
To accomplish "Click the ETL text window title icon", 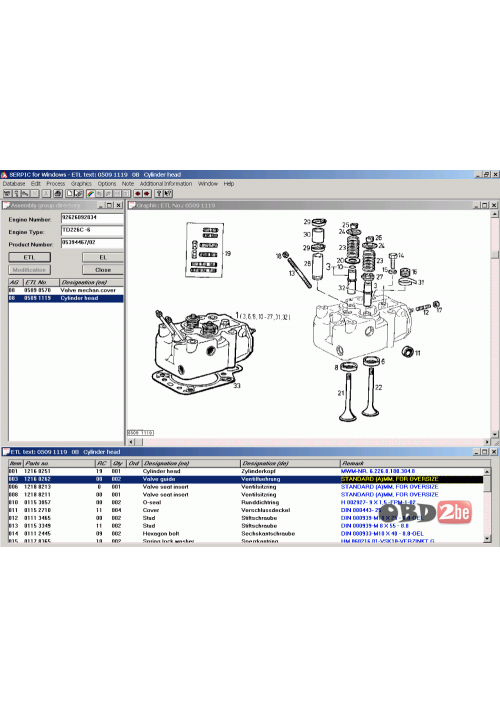I will coord(6,452).
